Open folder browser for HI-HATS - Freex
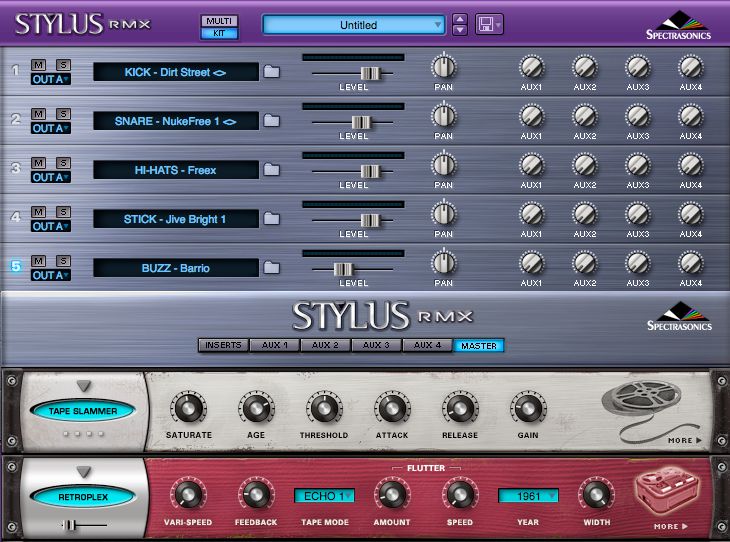730x542 pixels. 272,169
